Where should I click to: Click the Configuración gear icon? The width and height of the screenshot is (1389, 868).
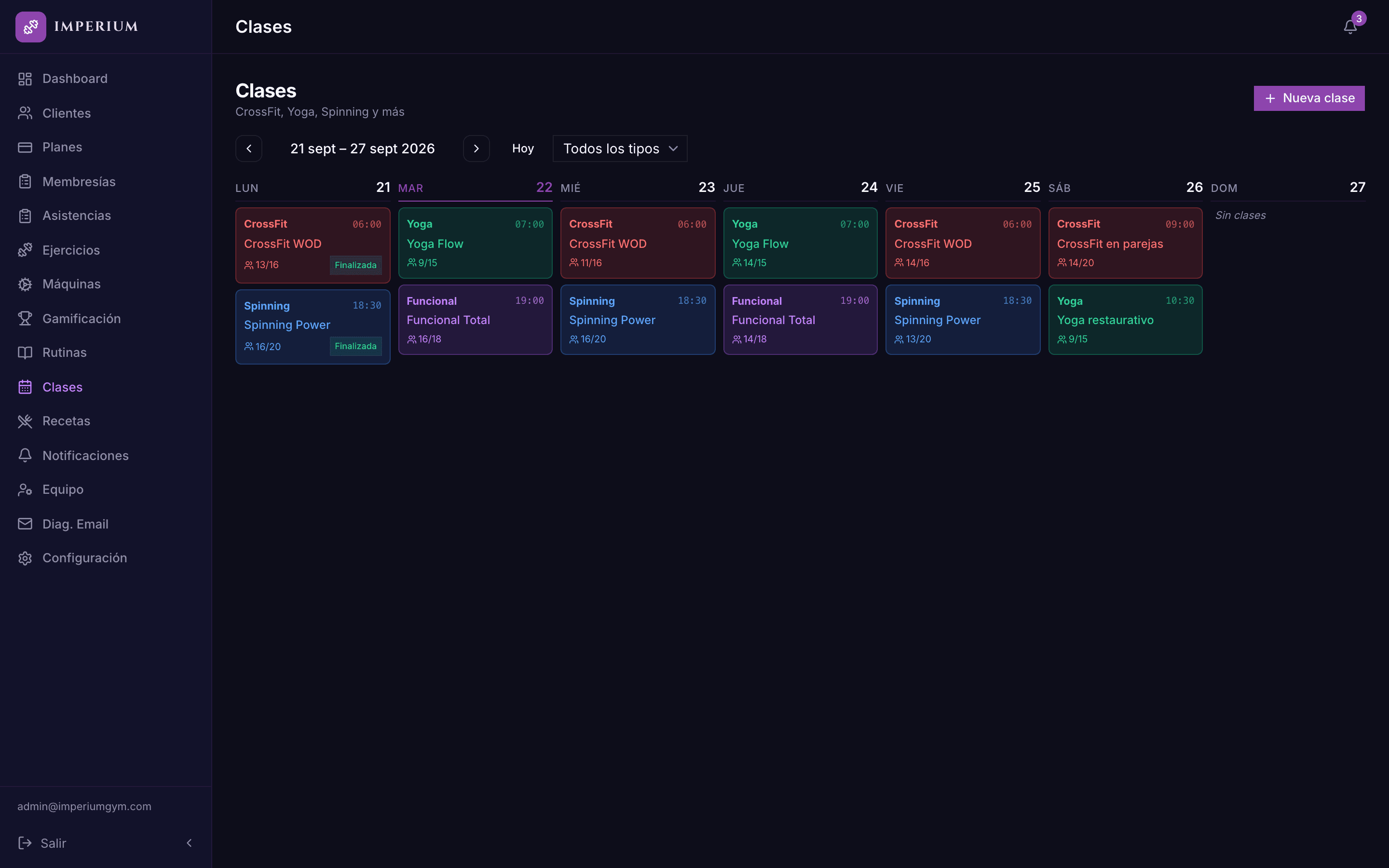point(25,558)
